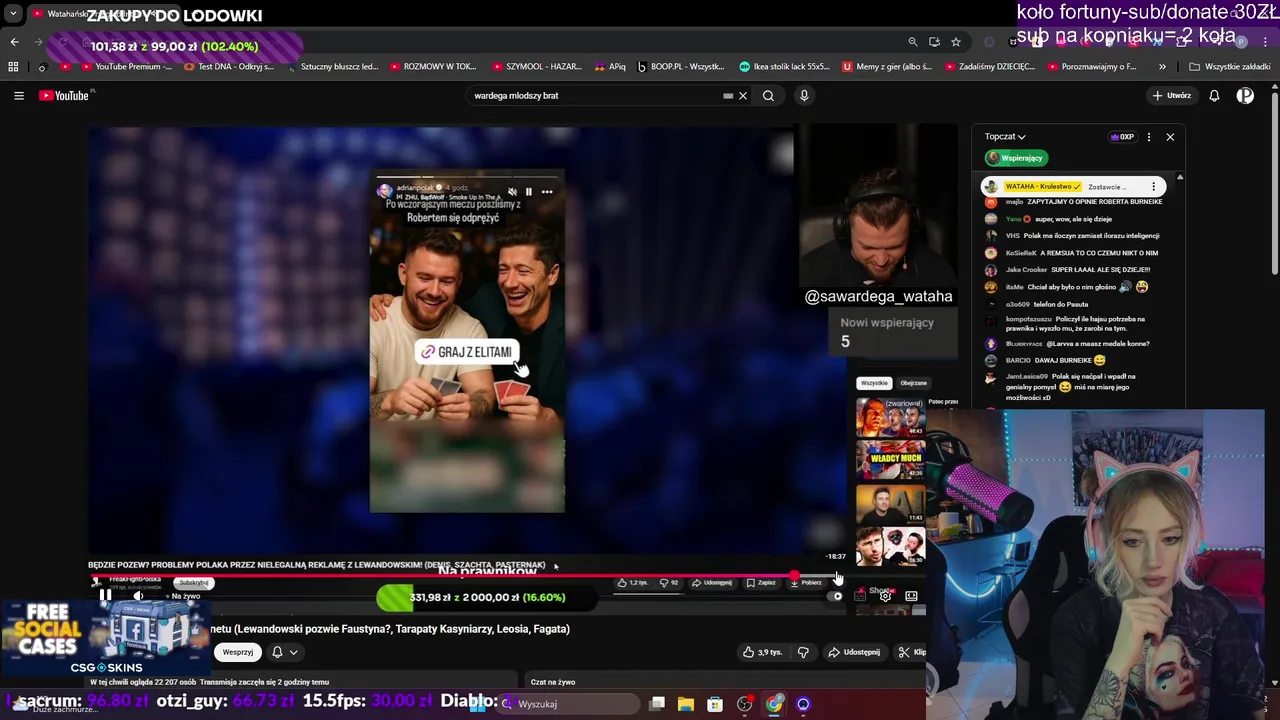Show more bookmarks overflow chevron
This screenshot has width=1280, height=720.
pyautogui.click(x=1162, y=67)
